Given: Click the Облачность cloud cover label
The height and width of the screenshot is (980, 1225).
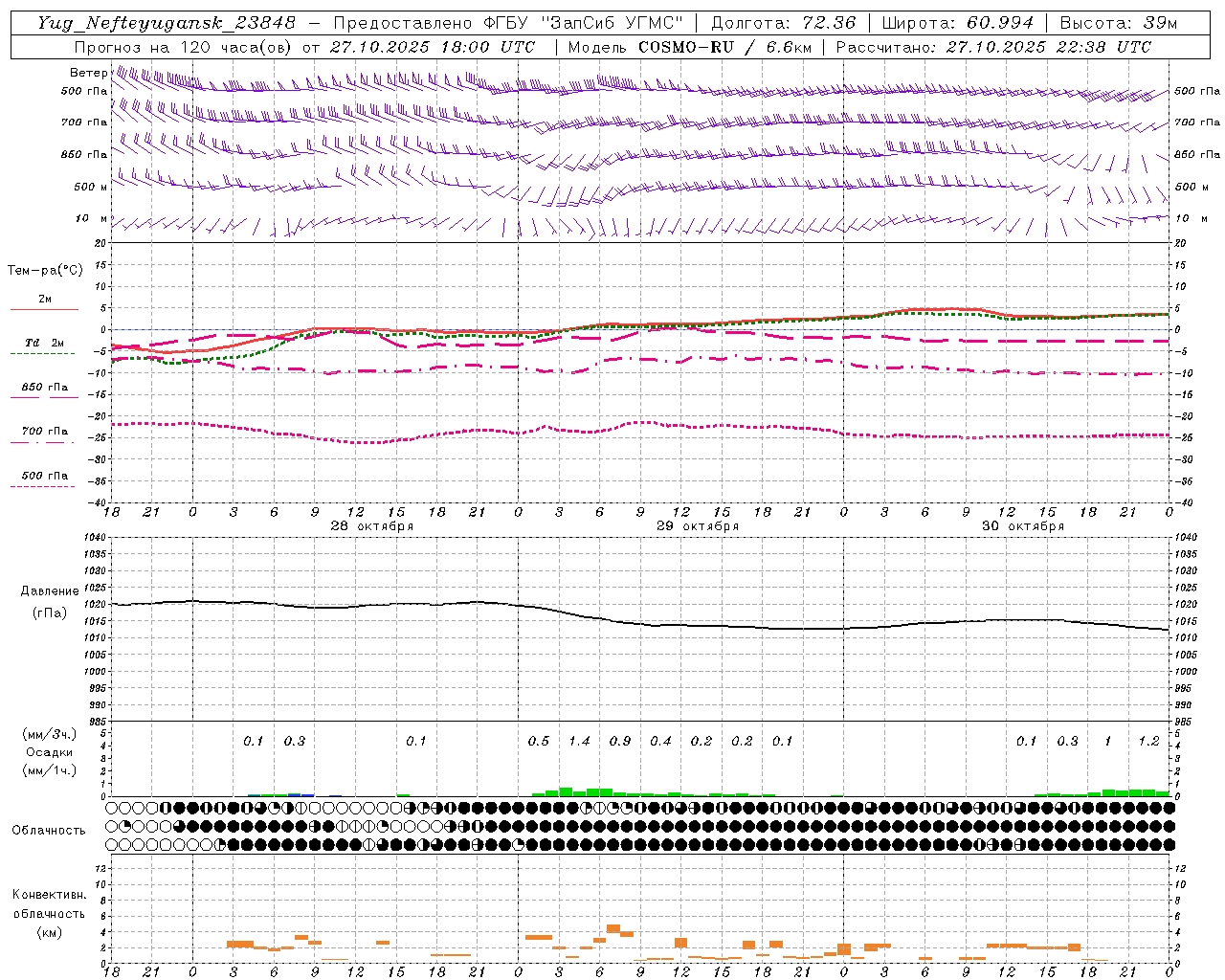Looking at the screenshot, I should pyautogui.click(x=49, y=830).
